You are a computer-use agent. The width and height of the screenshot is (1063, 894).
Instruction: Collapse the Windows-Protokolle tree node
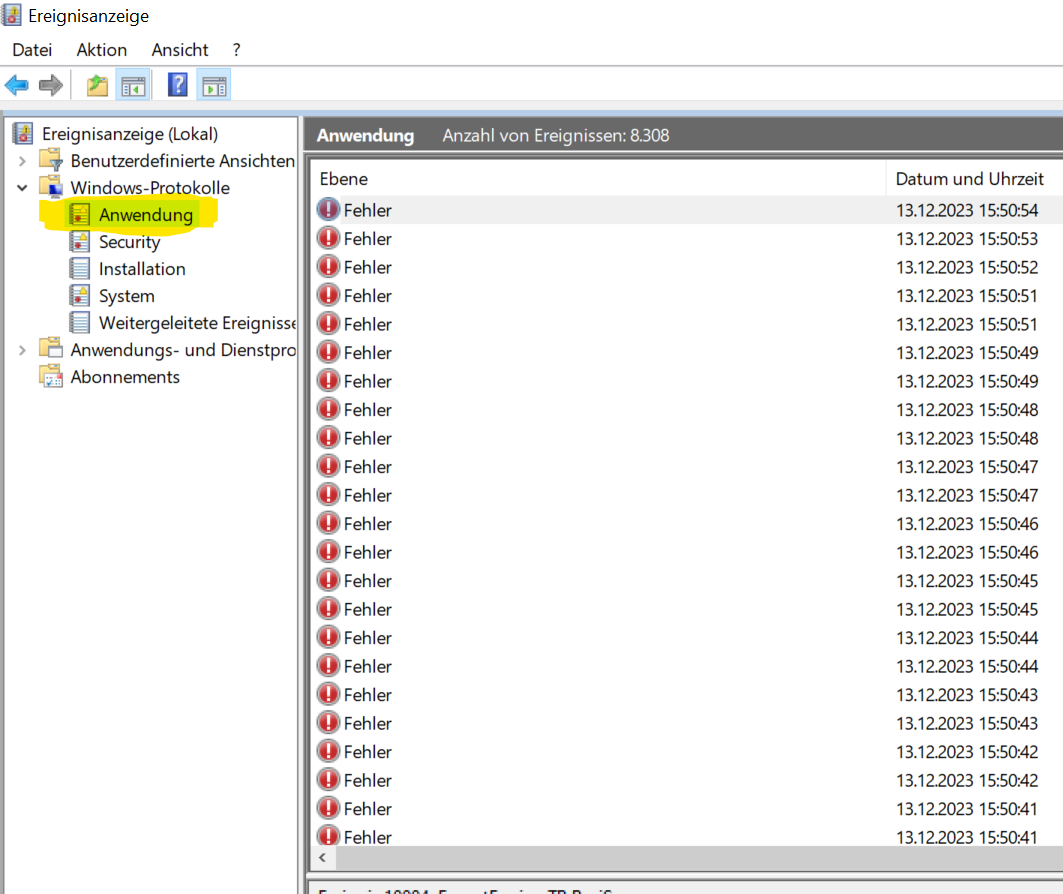click(x=22, y=188)
